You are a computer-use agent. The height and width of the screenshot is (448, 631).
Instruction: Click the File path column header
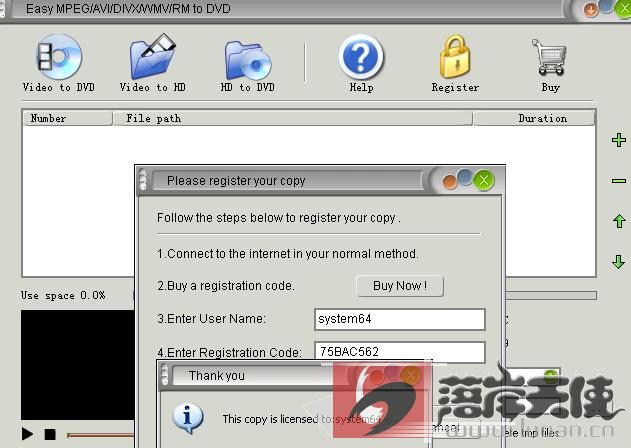pos(293,118)
